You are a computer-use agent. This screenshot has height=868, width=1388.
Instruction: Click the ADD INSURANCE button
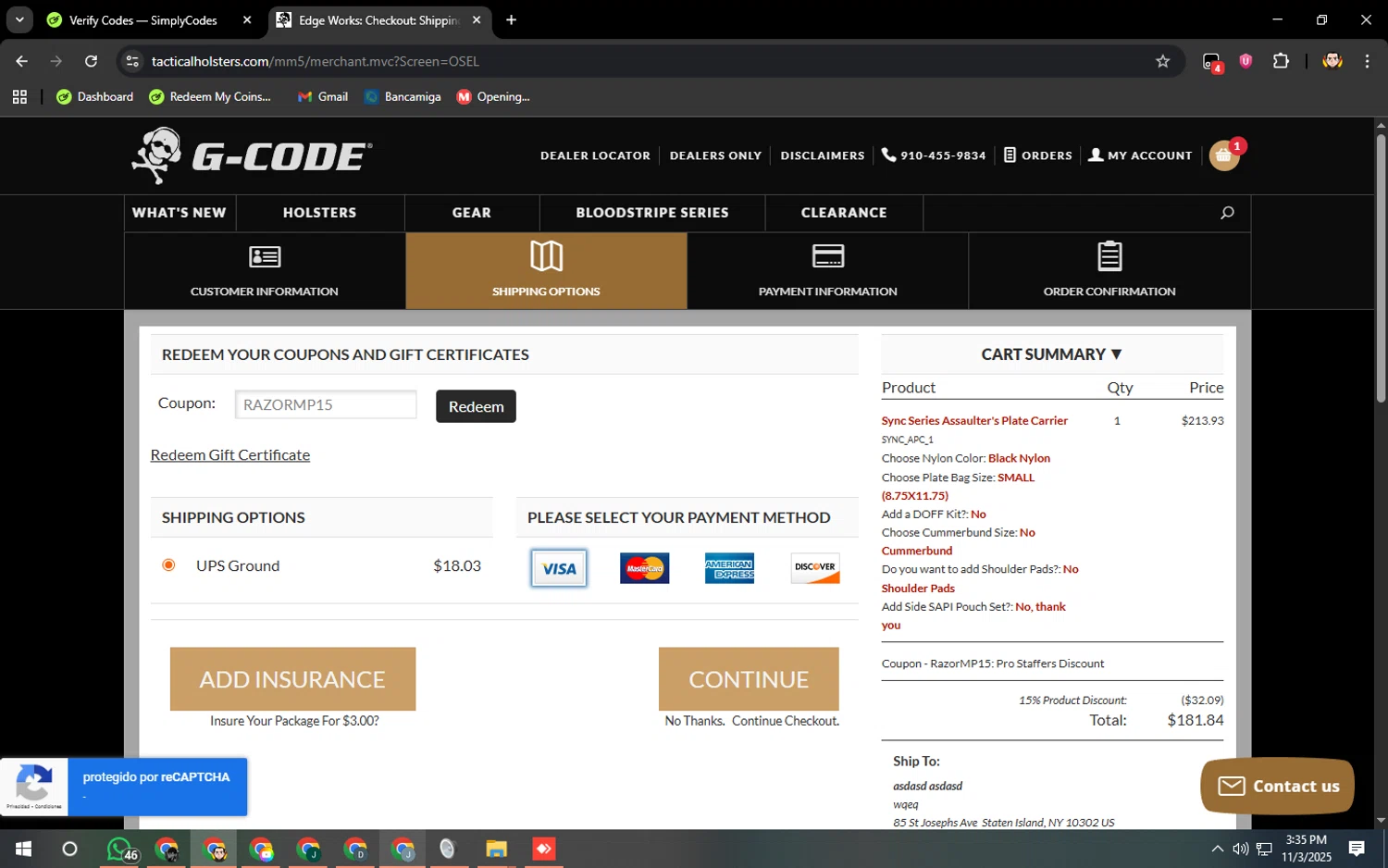coord(292,679)
